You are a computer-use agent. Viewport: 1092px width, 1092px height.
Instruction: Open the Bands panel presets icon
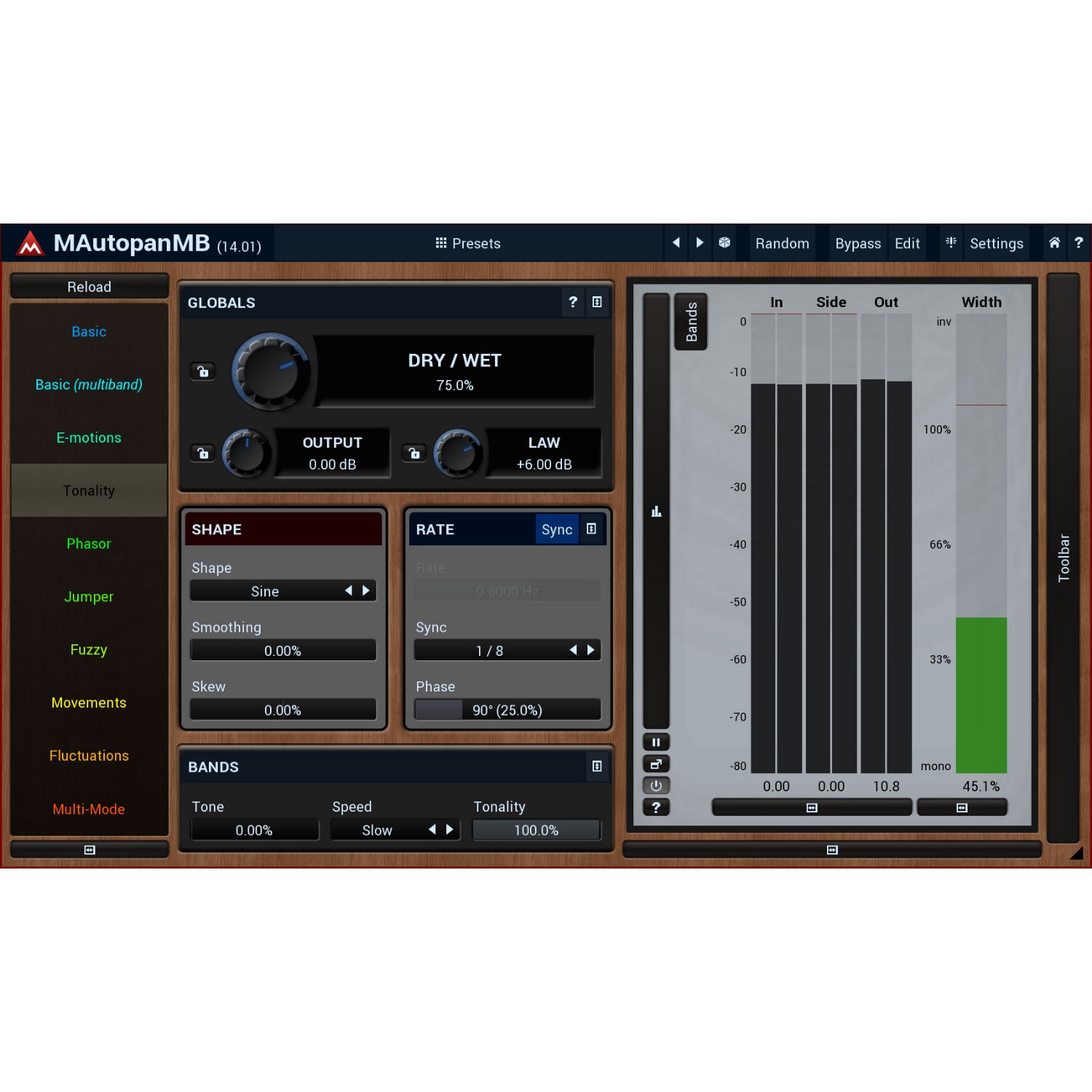[597, 766]
